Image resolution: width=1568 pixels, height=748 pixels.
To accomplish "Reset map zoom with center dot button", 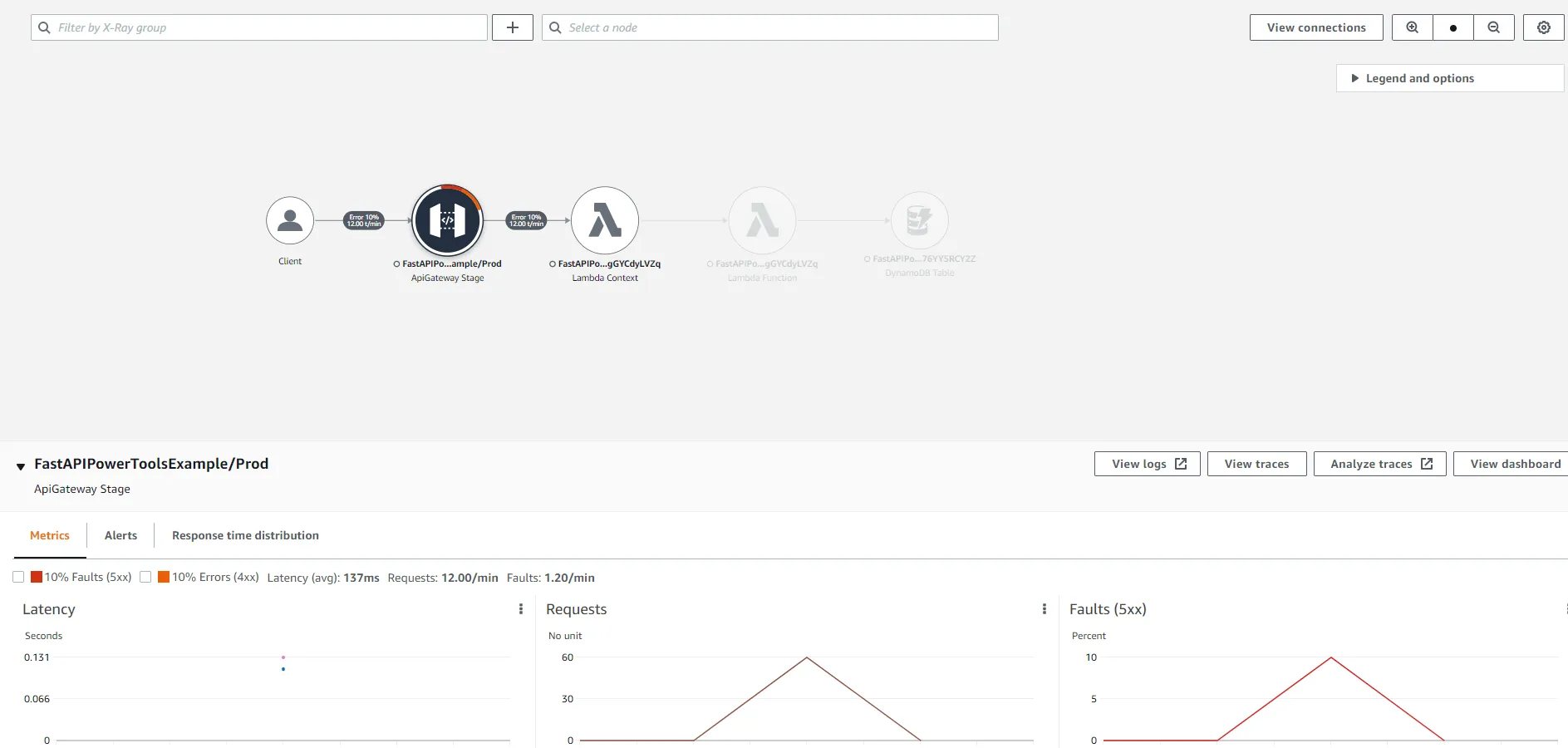I will [1452, 27].
